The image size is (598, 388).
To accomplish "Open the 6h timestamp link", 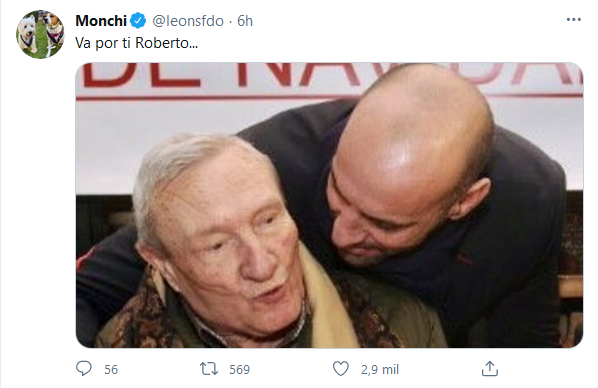I will click(x=245, y=21).
